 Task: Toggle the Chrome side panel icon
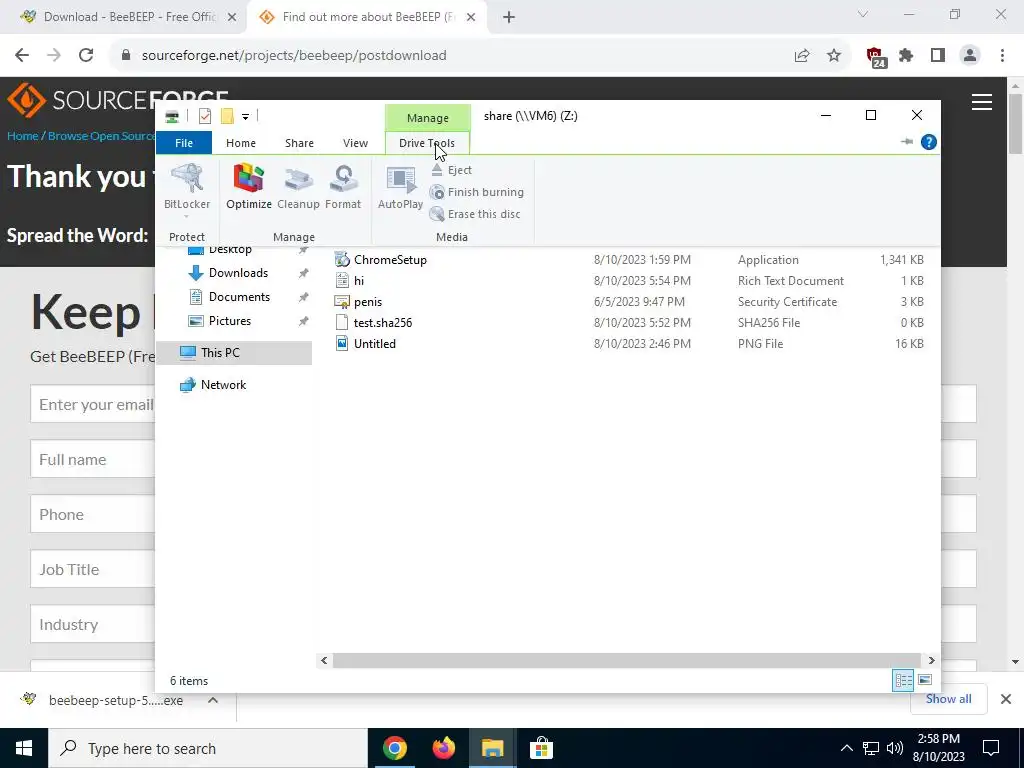[938, 56]
